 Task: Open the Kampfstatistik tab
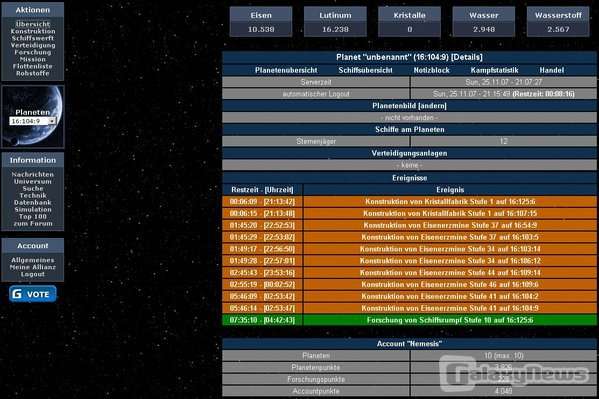pos(494,70)
